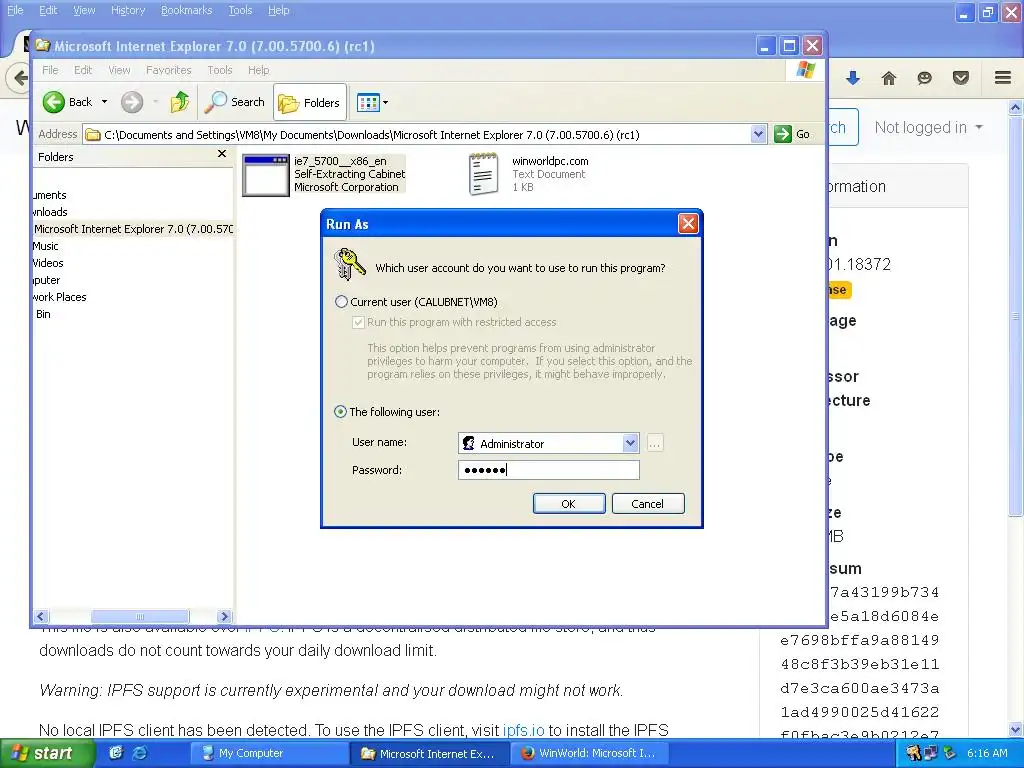Switch to WinWorld Firefox taskbar button
1024x768 pixels.
coord(588,754)
